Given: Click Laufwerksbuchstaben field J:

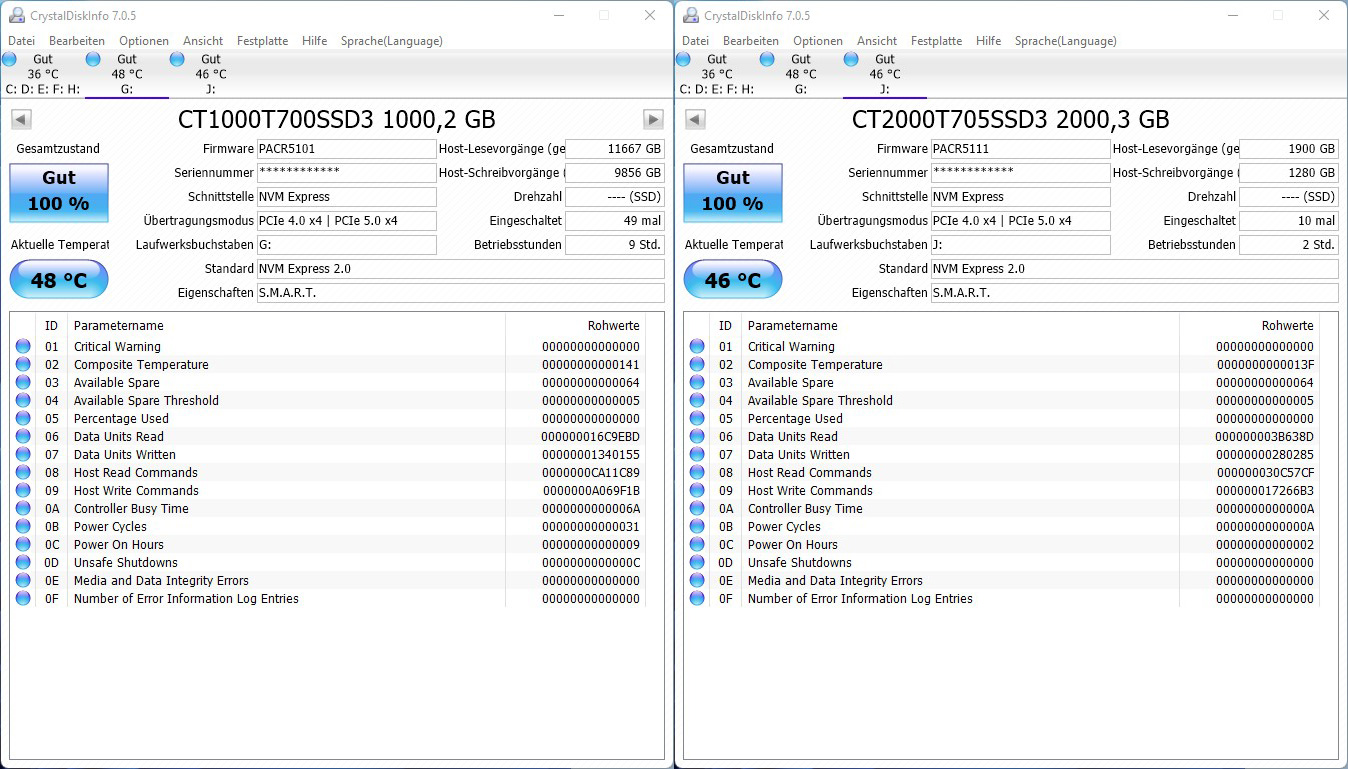Looking at the screenshot, I should [x=1021, y=245].
